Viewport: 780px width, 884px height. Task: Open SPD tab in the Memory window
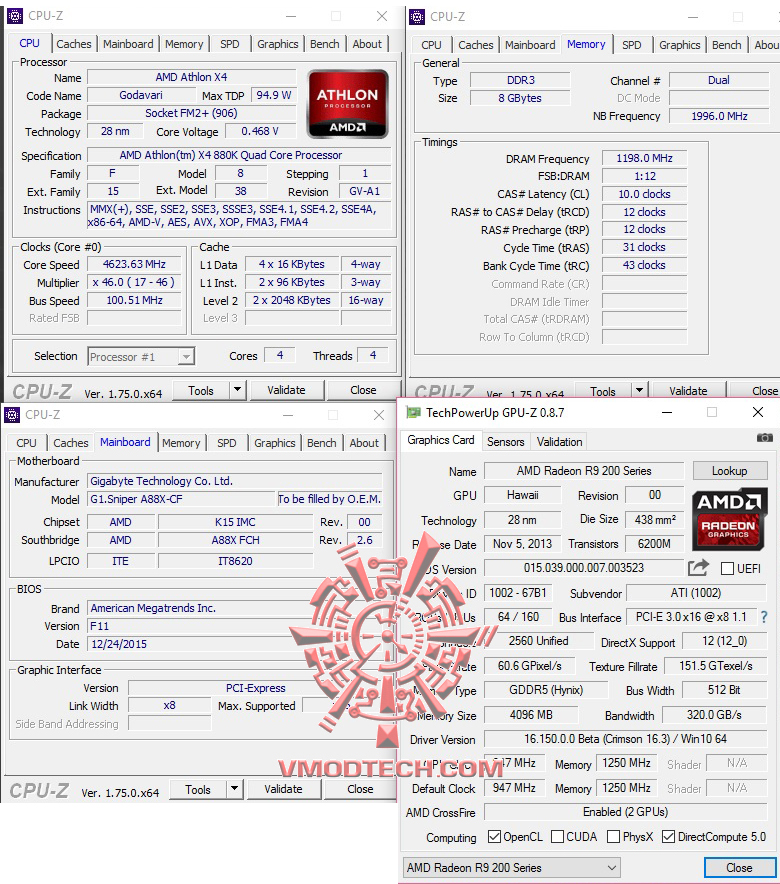click(x=632, y=45)
